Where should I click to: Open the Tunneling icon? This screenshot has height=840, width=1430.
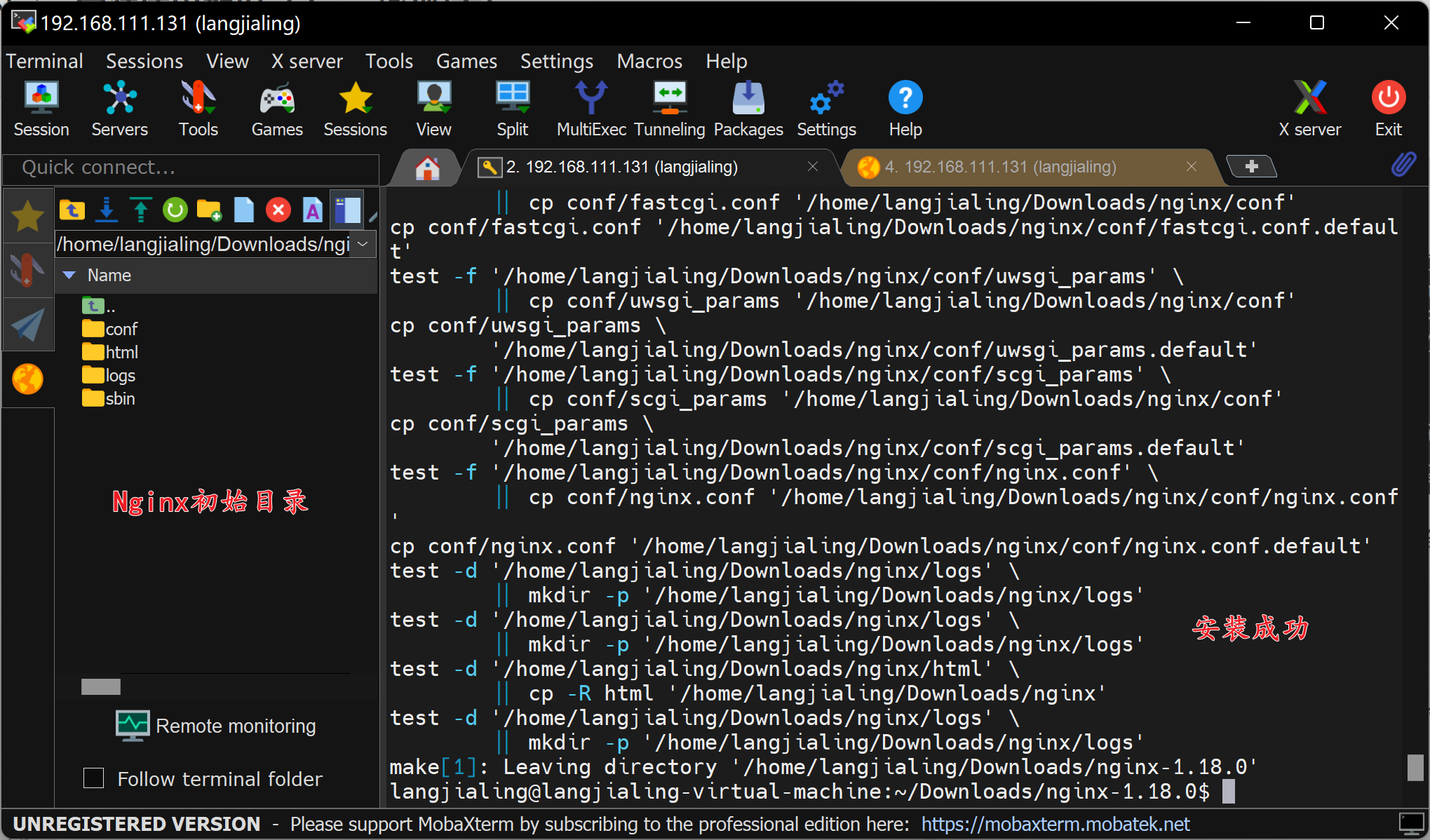(670, 109)
